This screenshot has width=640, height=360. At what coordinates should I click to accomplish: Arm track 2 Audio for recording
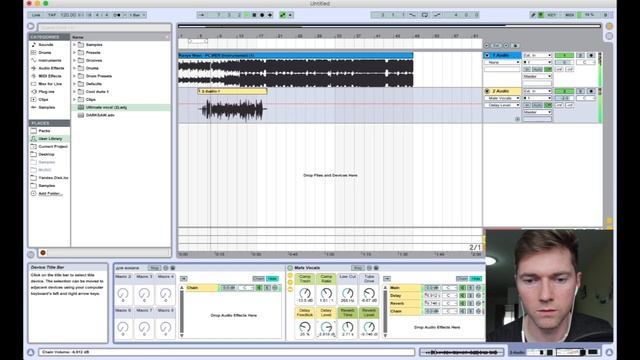(x=591, y=91)
